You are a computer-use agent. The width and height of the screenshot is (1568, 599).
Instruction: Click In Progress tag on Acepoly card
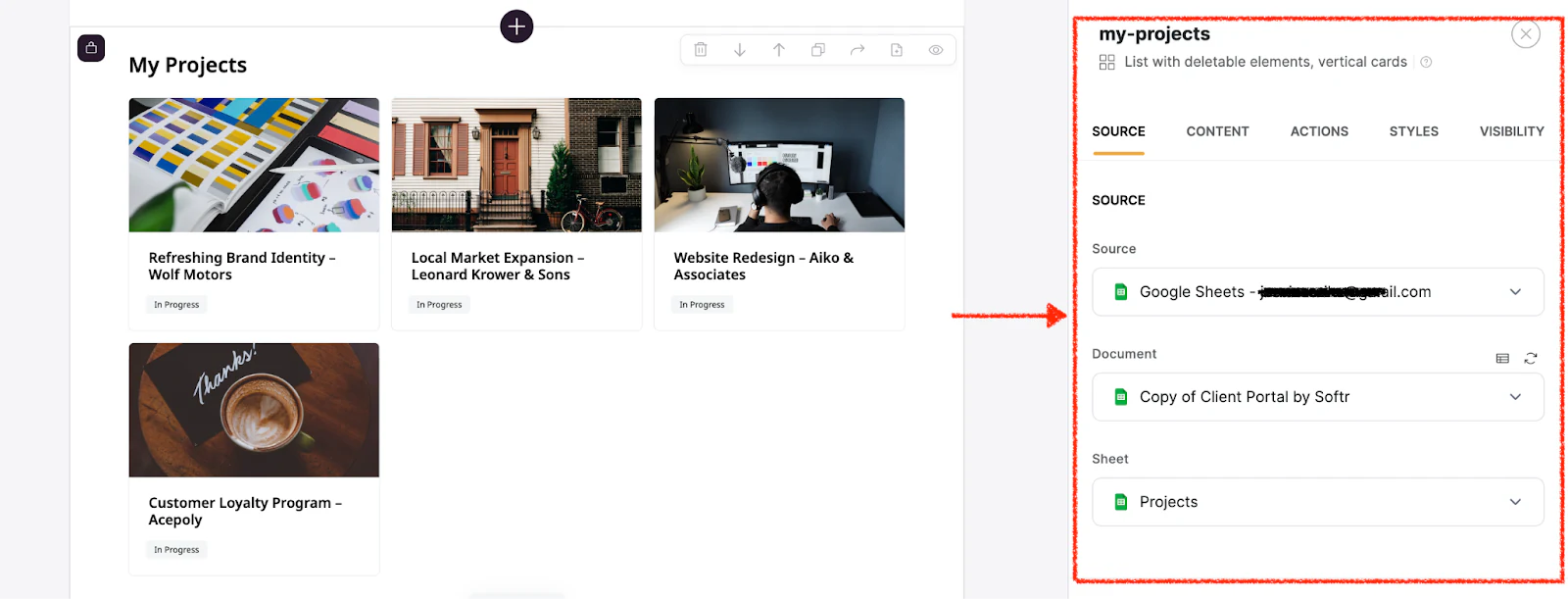pyautogui.click(x=176, y=550)
